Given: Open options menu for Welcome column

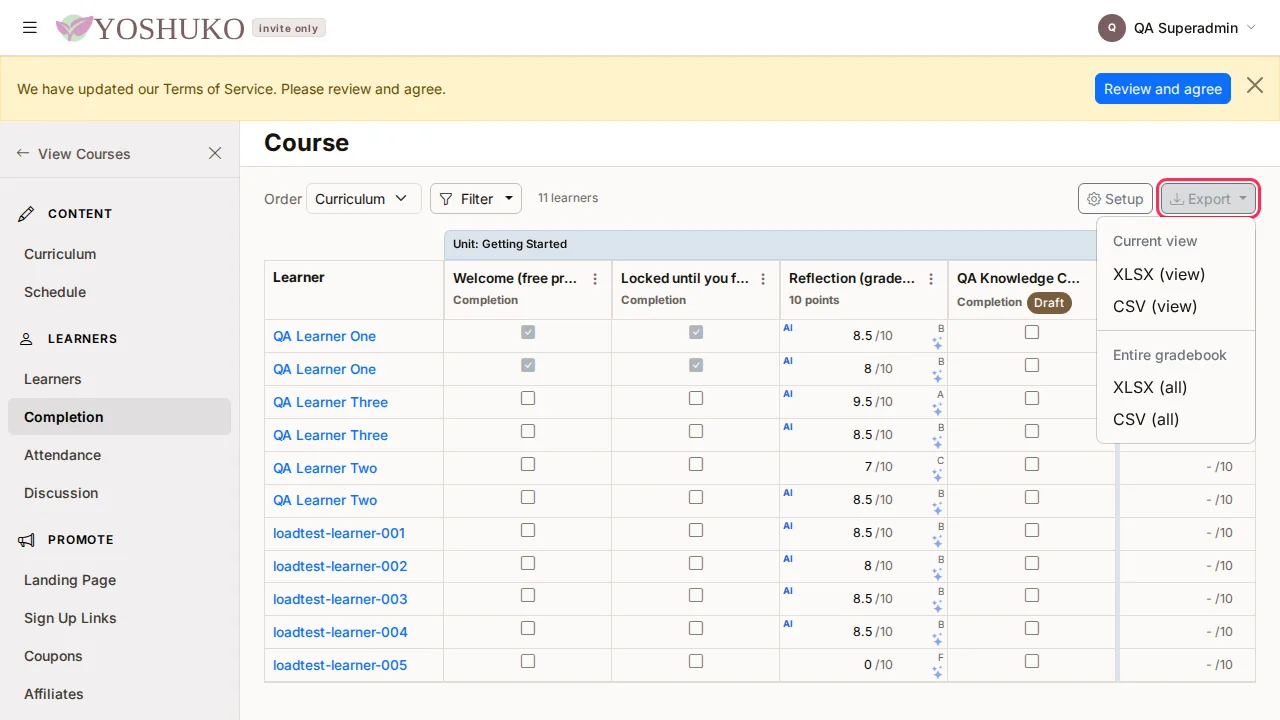Looking at the screenshot, I should 595,279.
